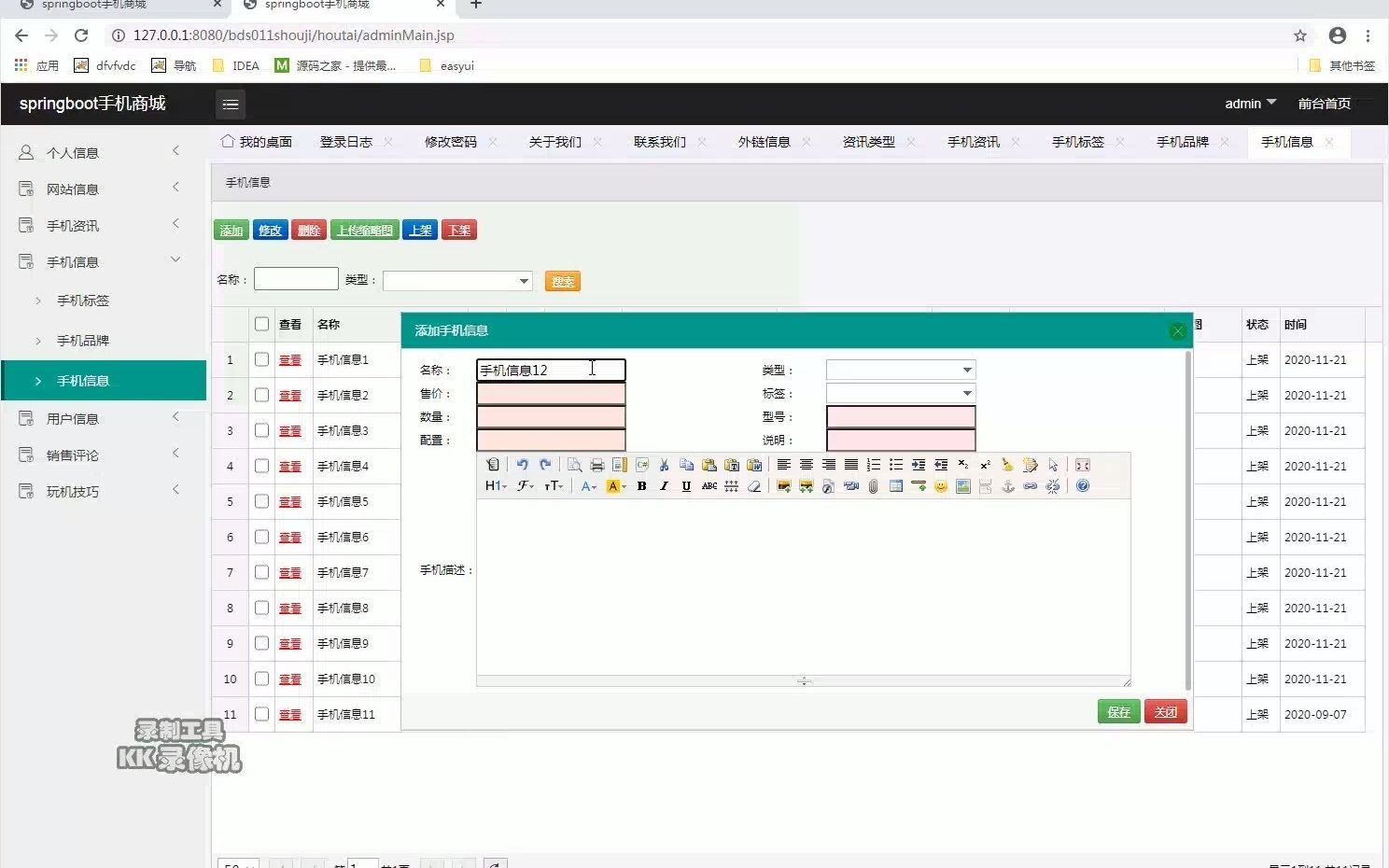
Task: Click the paste clipboard icon
Action: coord(709,465)
